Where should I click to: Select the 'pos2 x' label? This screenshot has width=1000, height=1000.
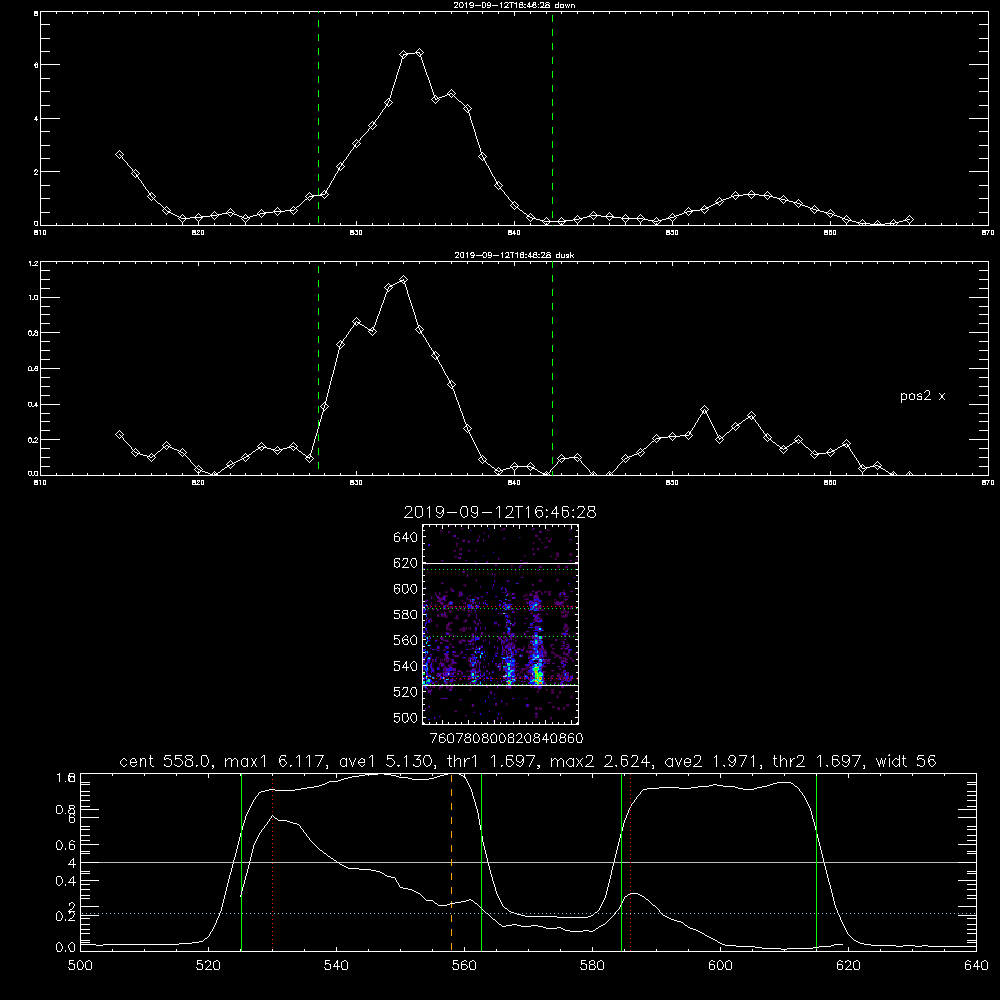[x=922, y=396]
